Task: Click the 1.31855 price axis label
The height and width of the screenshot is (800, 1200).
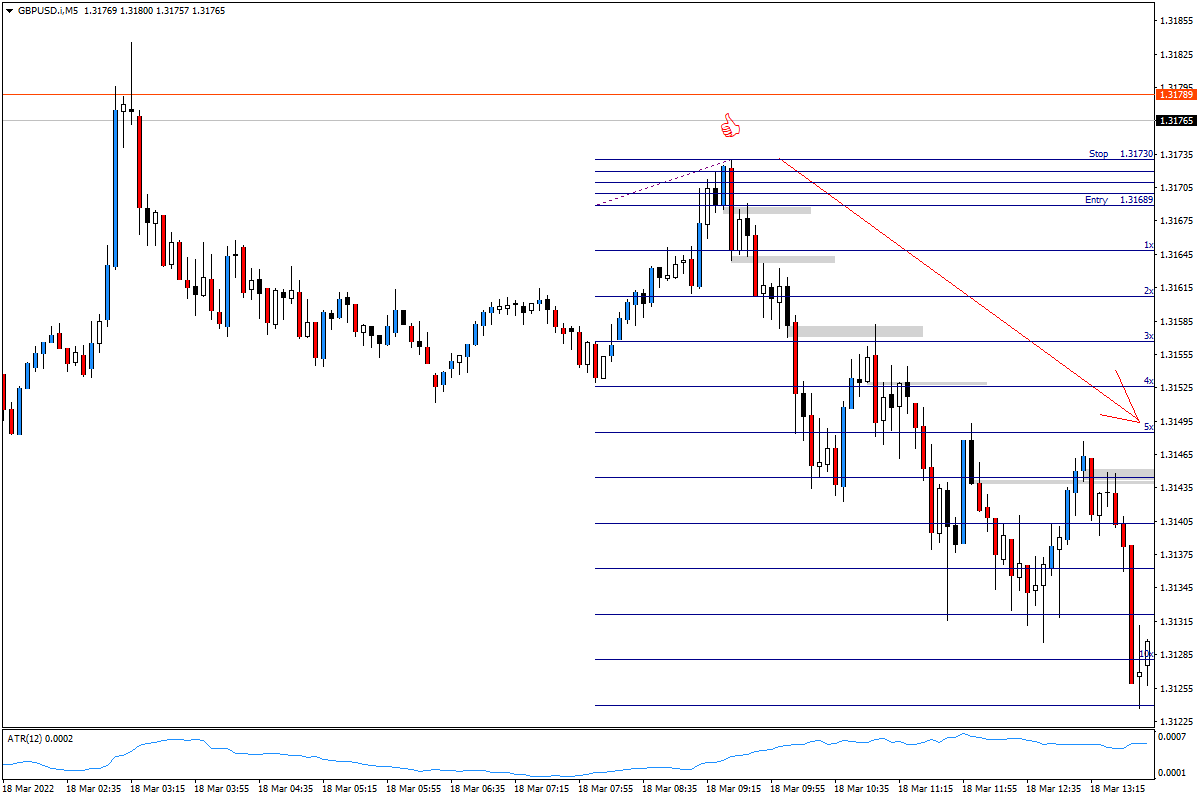Action: click(x=1177, y=21)
